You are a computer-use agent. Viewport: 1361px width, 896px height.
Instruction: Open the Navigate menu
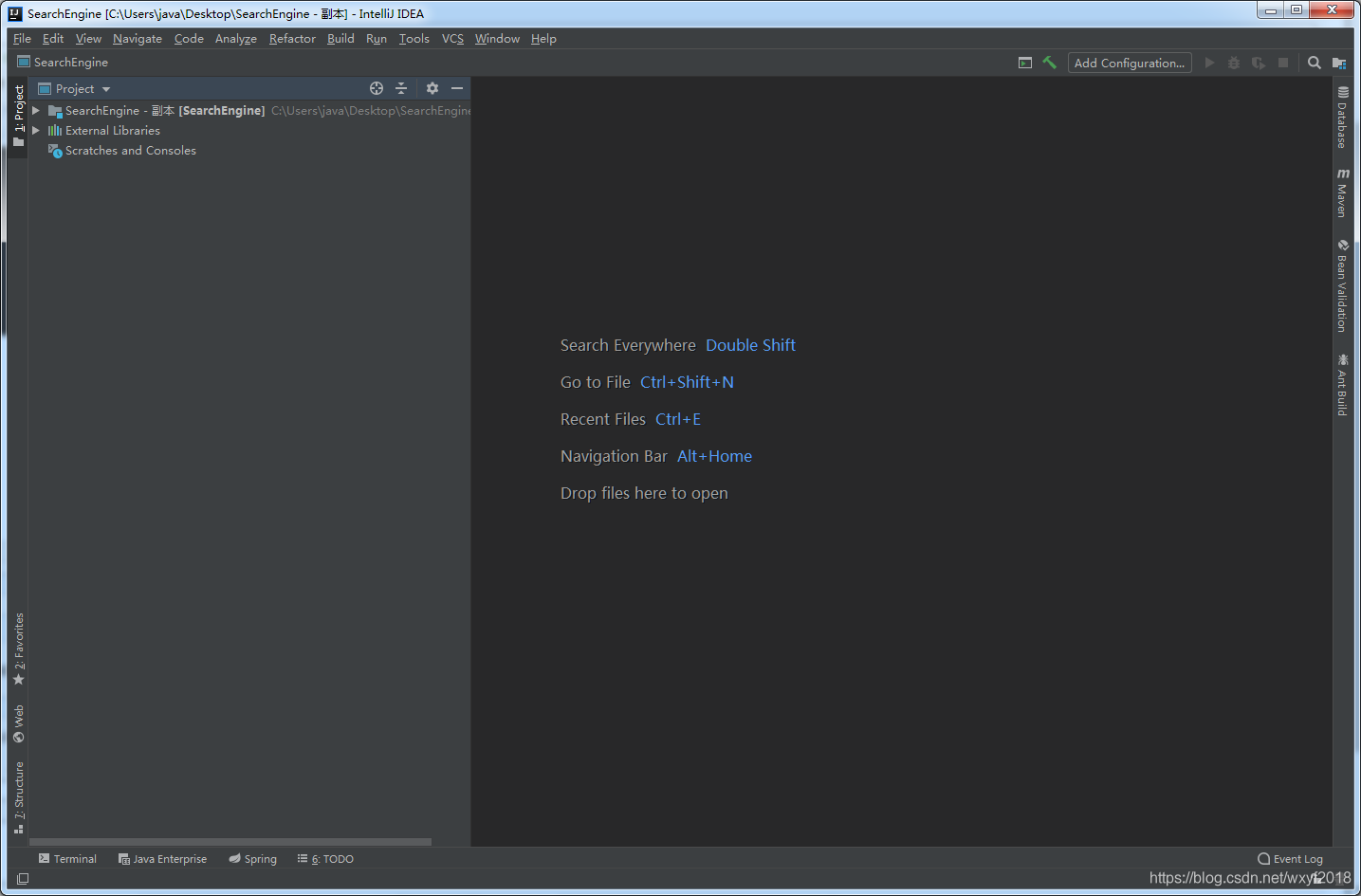pyautogui.click(x=138, y=39)
